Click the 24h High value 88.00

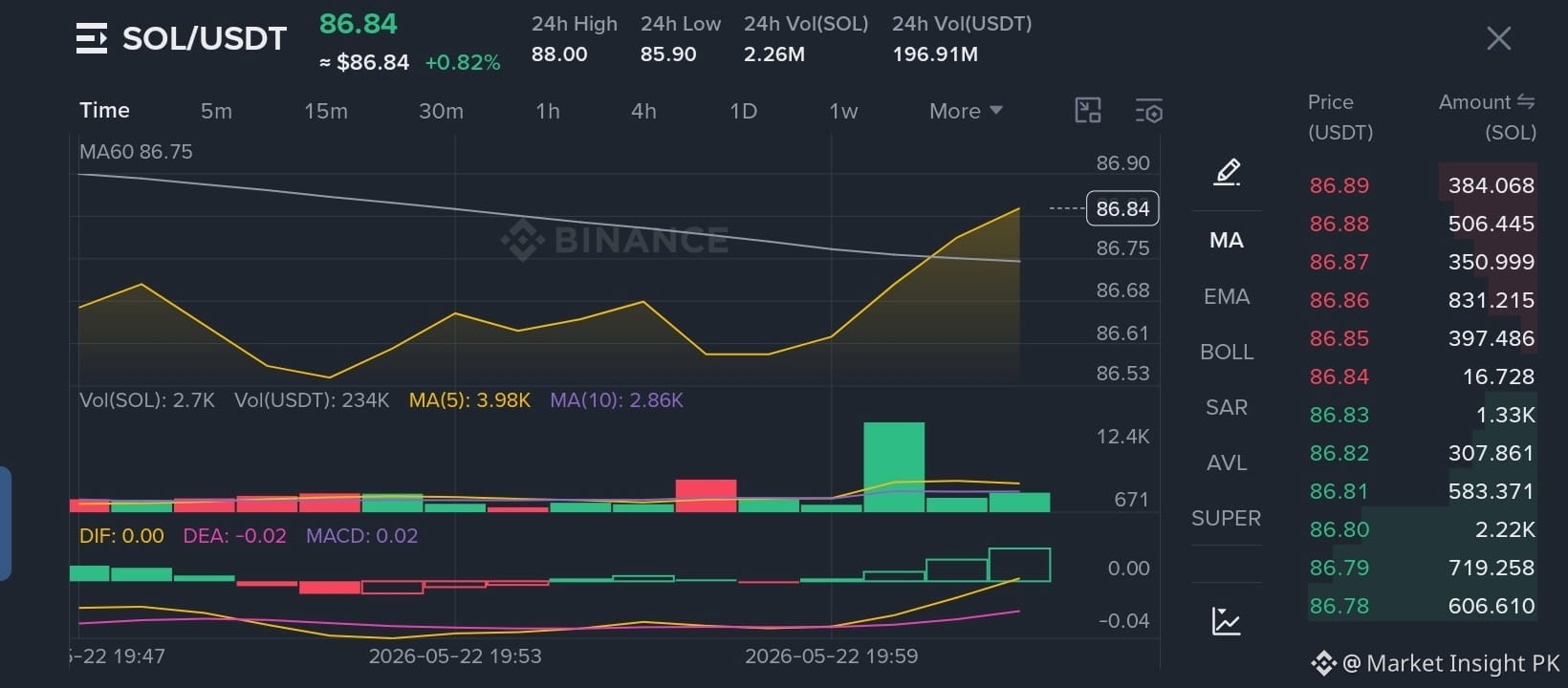[x=559, y=54]
